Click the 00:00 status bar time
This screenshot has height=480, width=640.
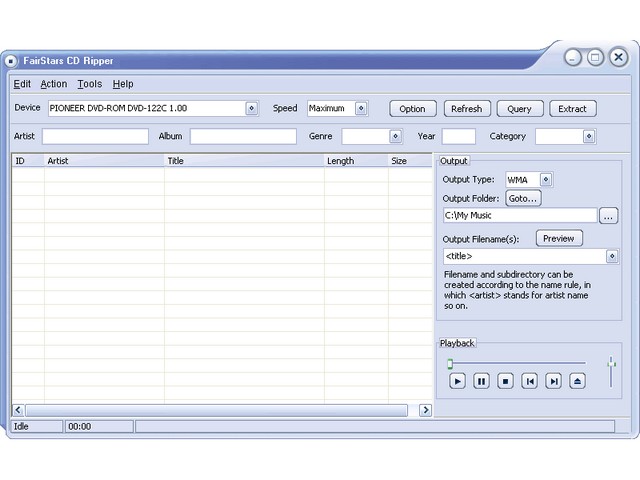[80, 427]
